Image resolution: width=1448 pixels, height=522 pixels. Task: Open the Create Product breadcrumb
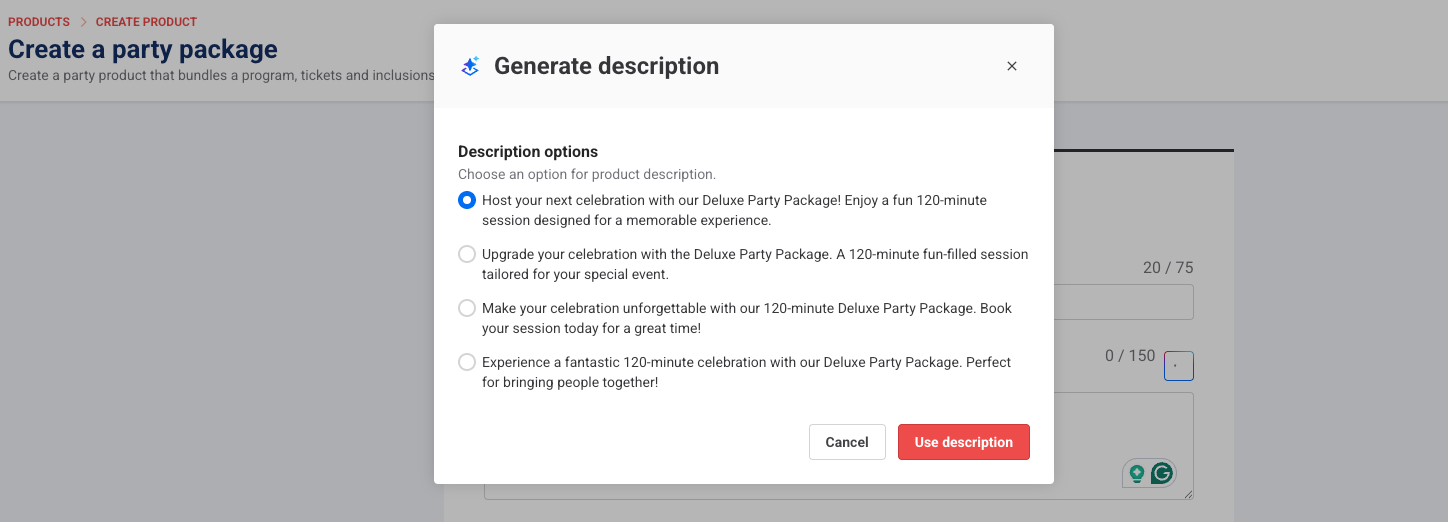click(x=146, y=22)
